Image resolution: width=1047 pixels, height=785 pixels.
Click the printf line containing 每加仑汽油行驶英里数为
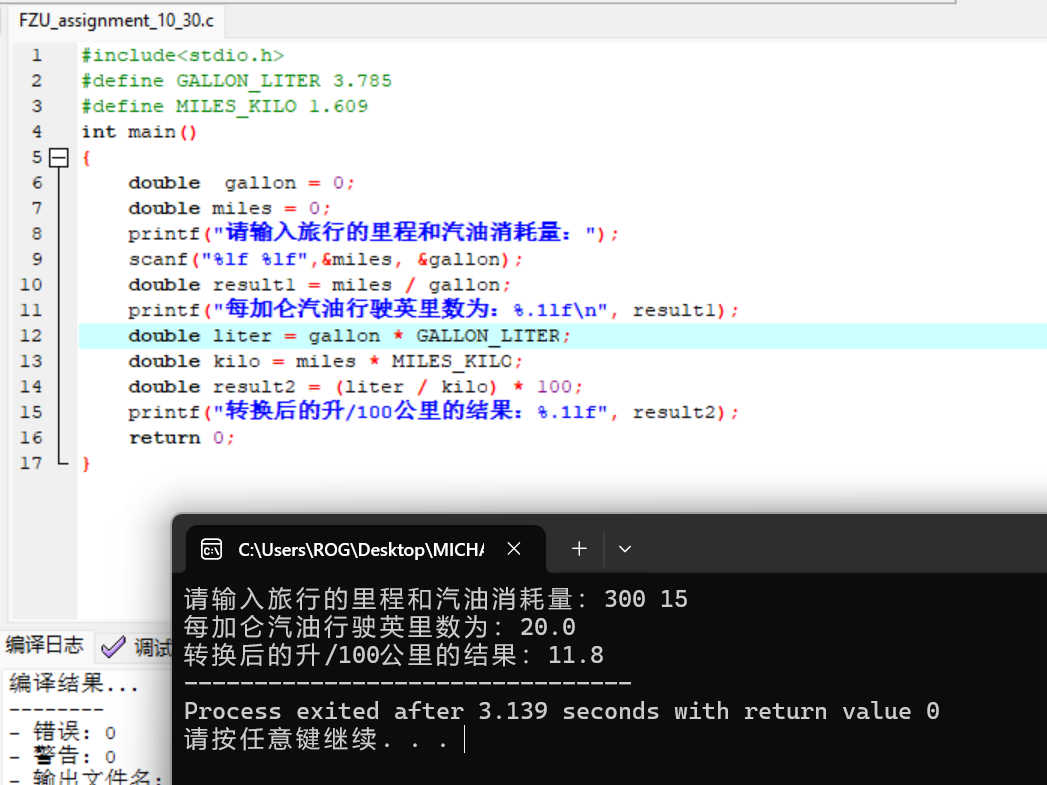[x=433, y=310]
